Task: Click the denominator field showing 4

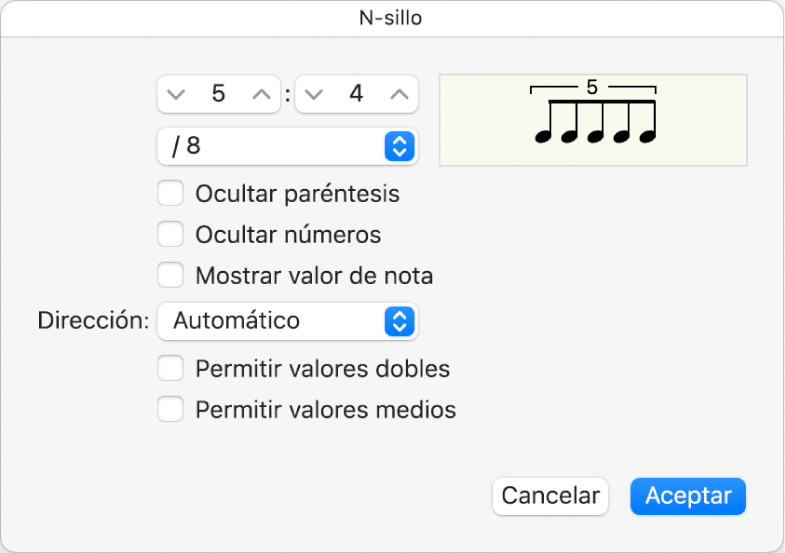Action: click(356, 95)
